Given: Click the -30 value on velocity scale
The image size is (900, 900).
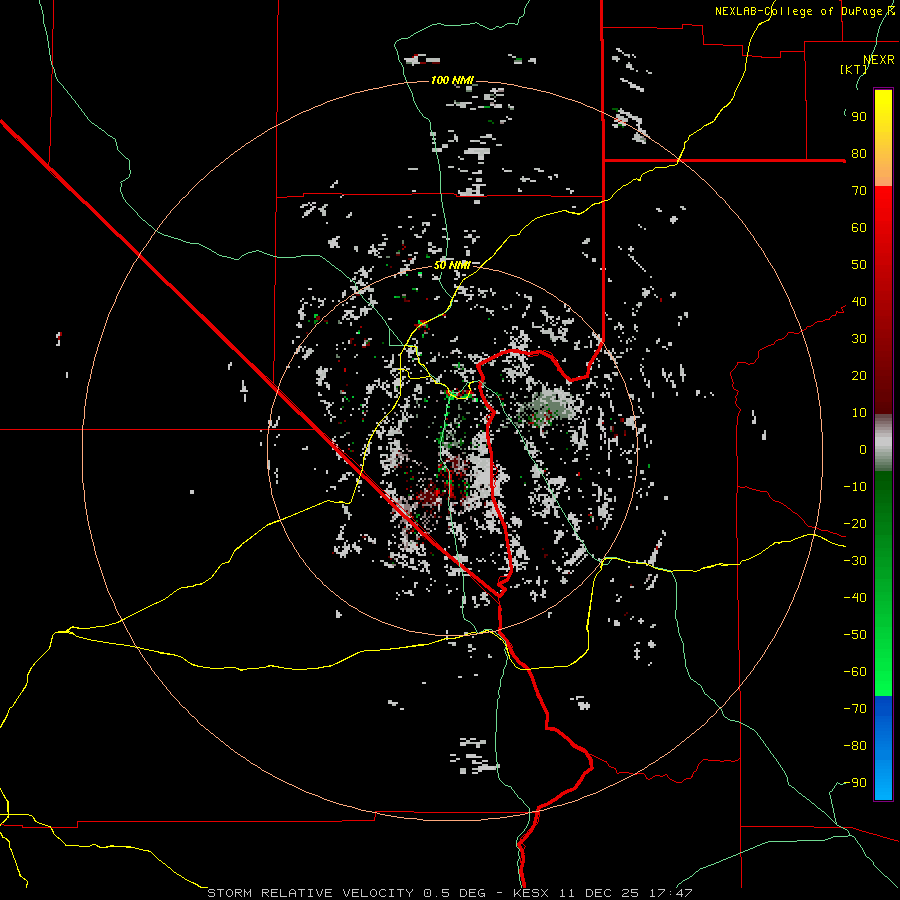Looking at the screenshot, I should tap(855, 561).
